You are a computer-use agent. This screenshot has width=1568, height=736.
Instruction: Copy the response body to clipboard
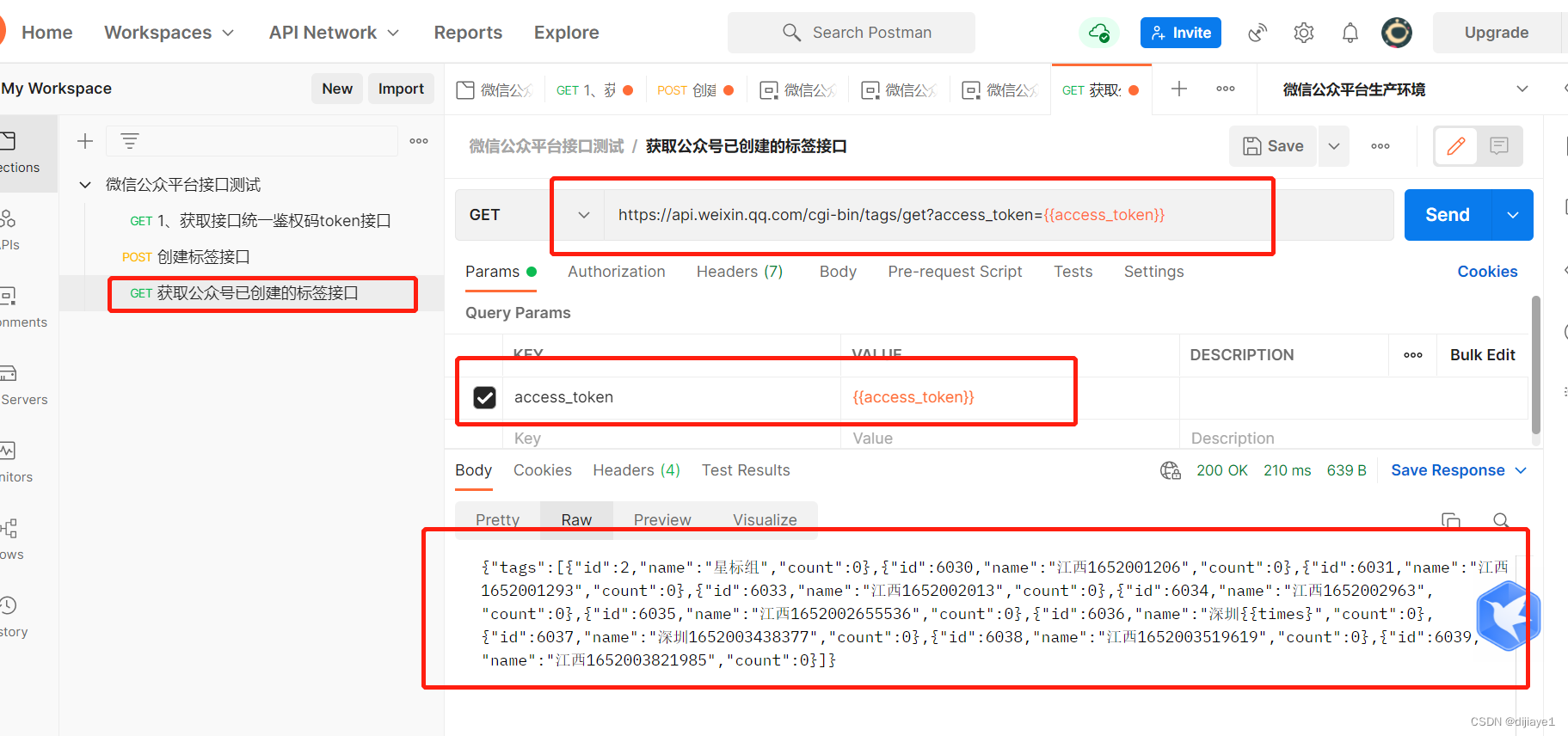coord(1451,520)
